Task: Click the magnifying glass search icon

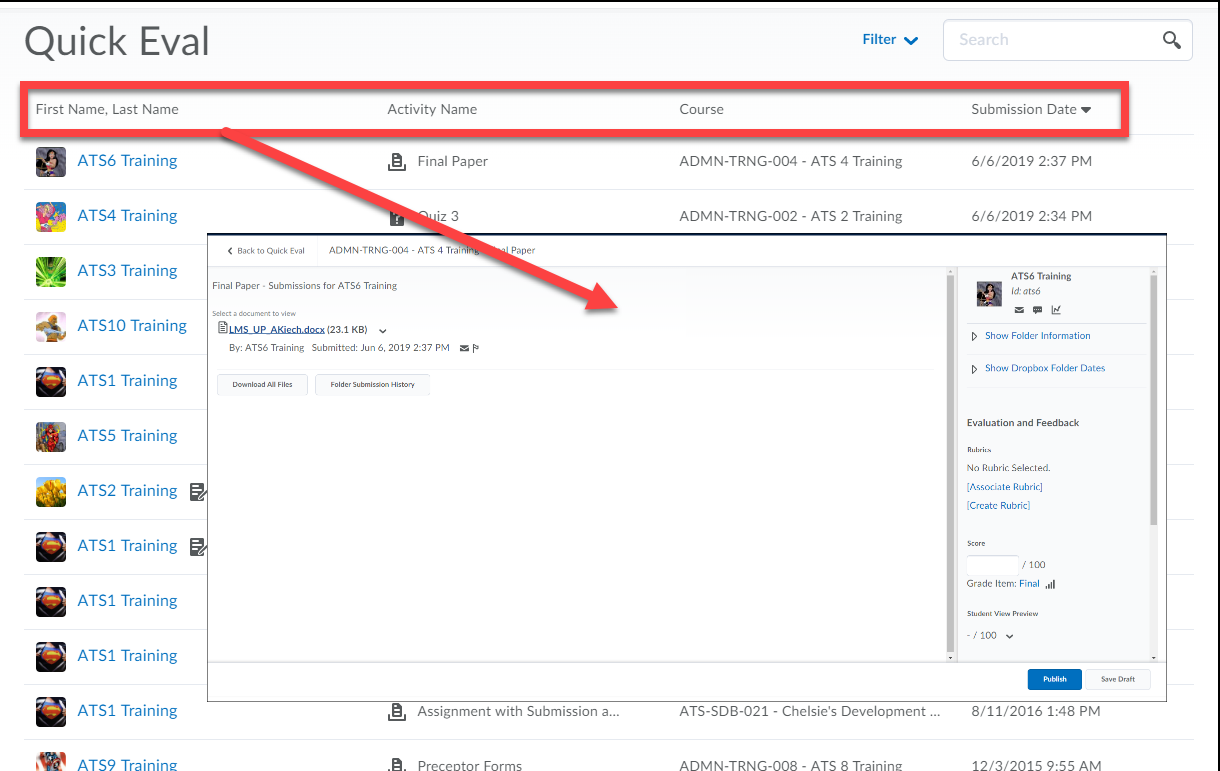Action: 1170,40
